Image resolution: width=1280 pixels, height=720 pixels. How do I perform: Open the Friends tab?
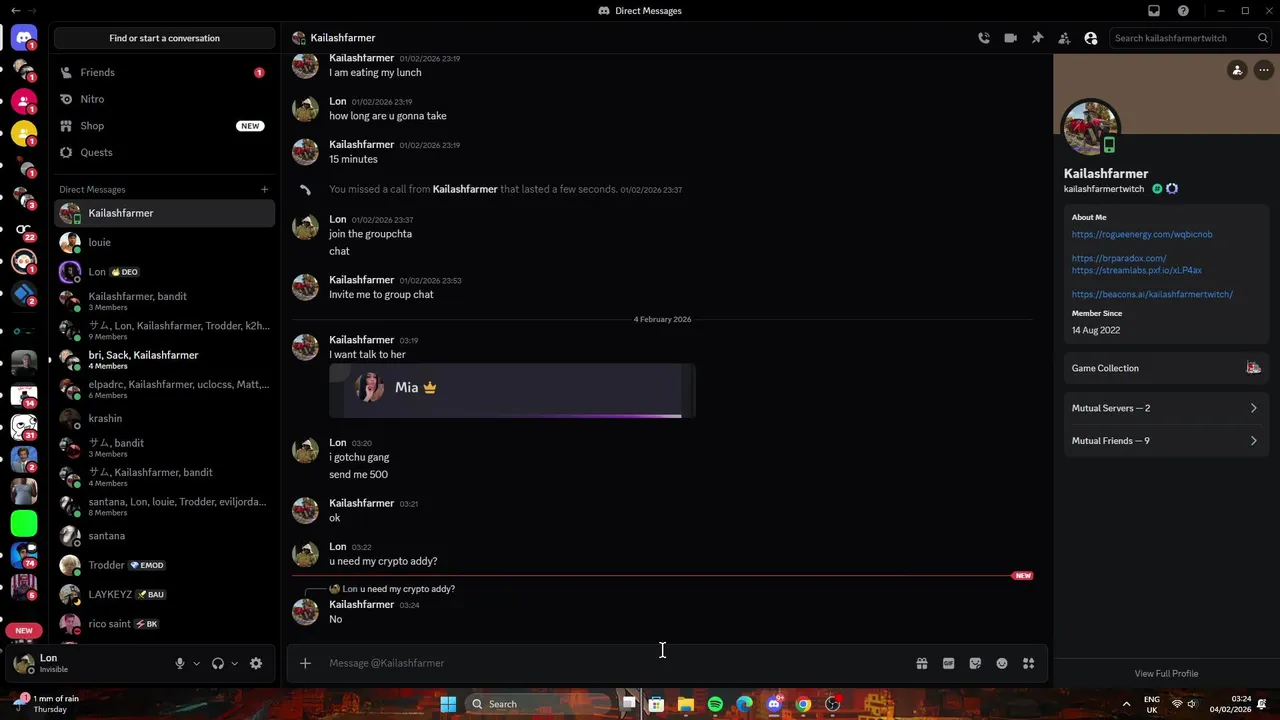[164, 73]
